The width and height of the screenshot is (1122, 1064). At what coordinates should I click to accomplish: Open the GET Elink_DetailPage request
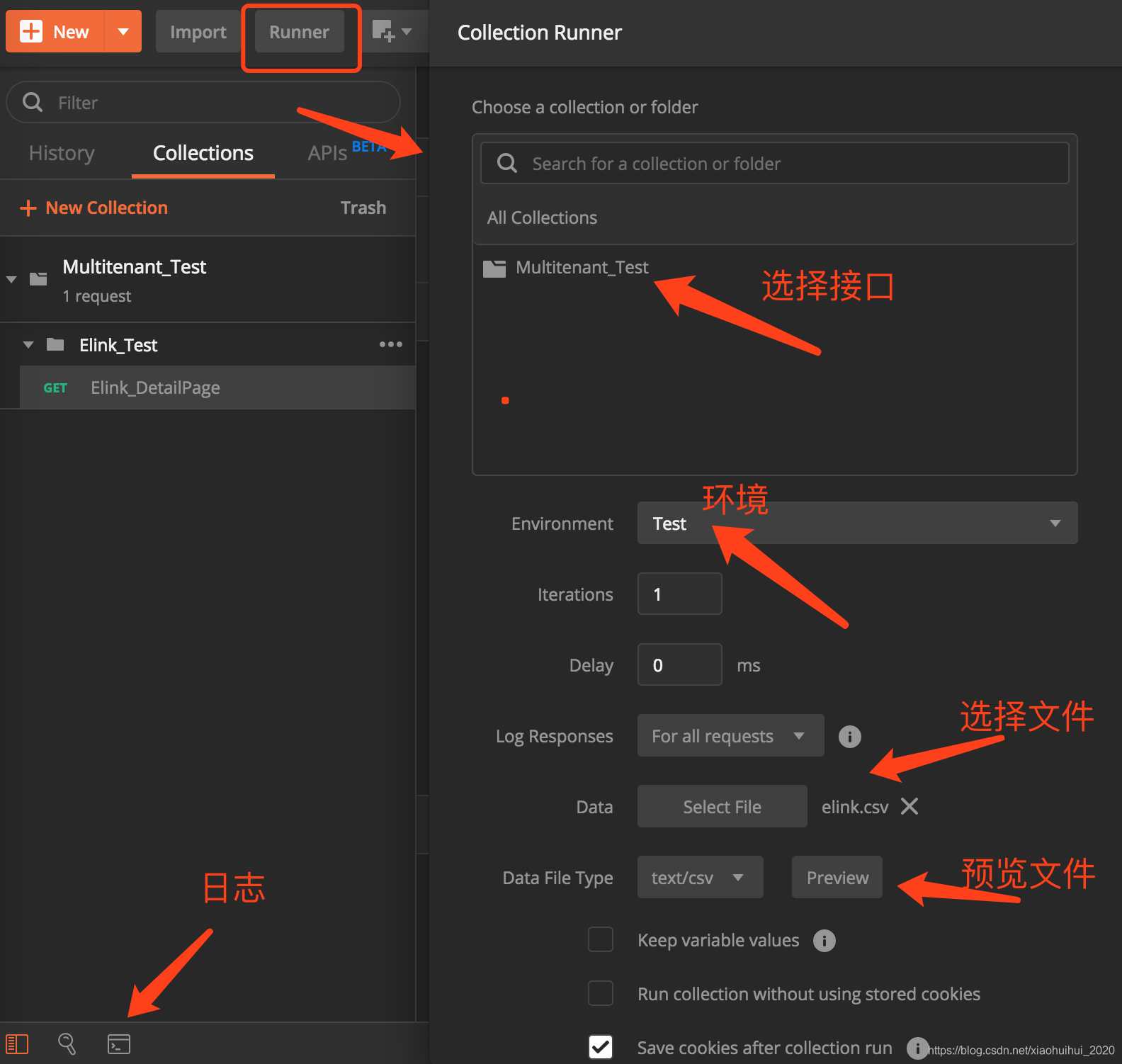pyautogui.click(x=217, y=387)
